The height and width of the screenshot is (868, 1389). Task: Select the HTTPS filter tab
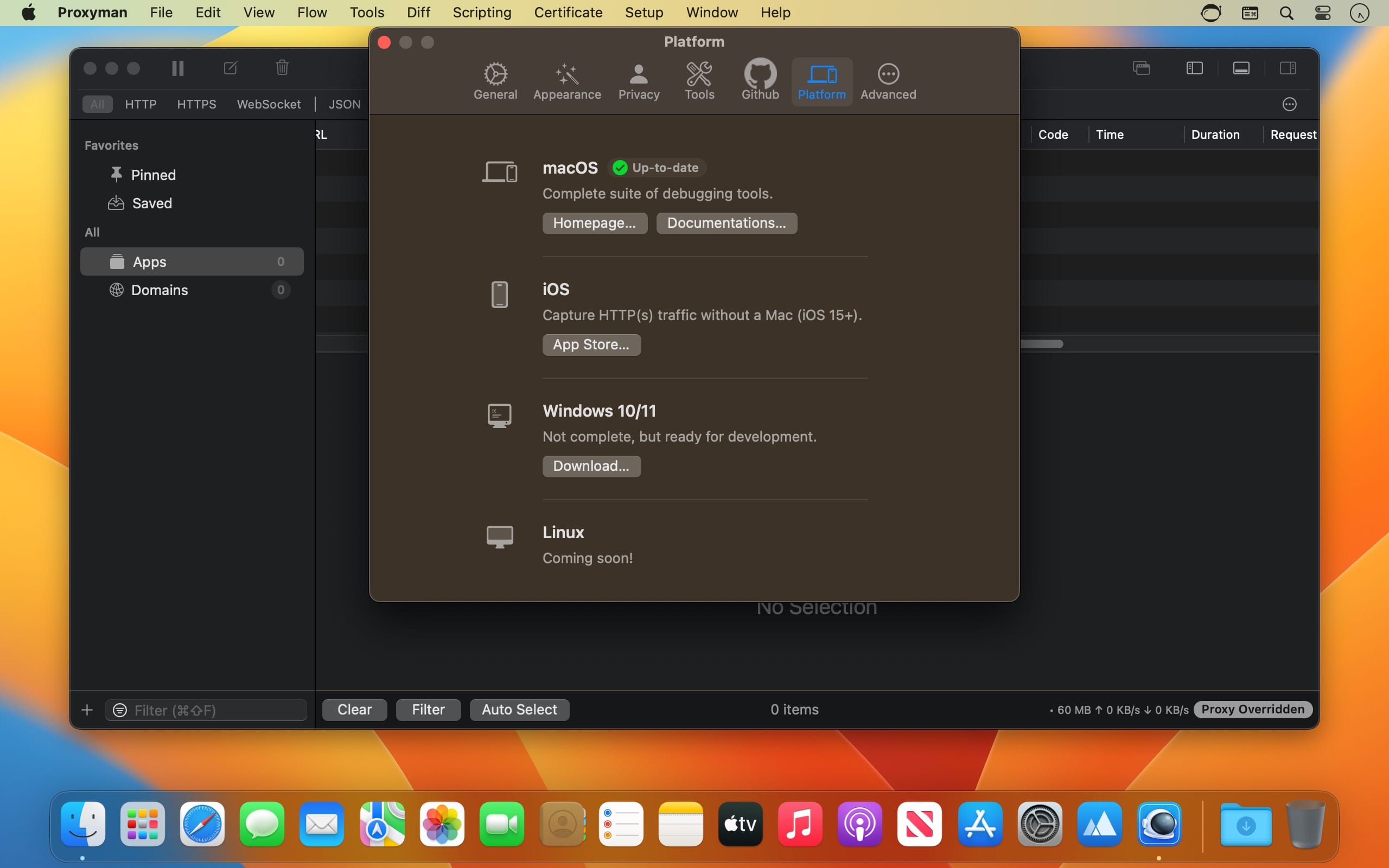[x=196, y=104]
